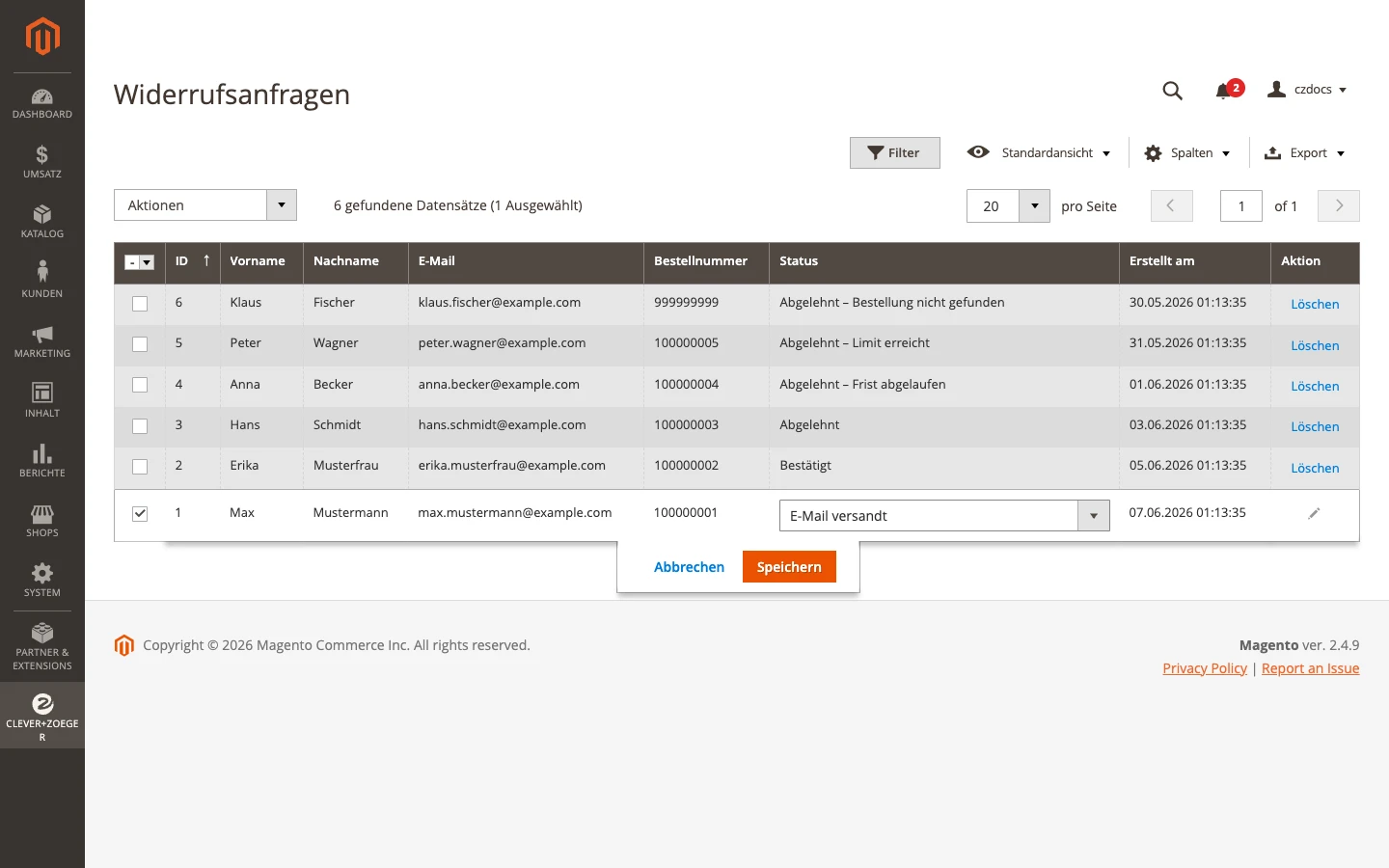The width and height of the screenshot is (1389, 868).
Task: Open the Export dropdown
Action: [1304, 153]
